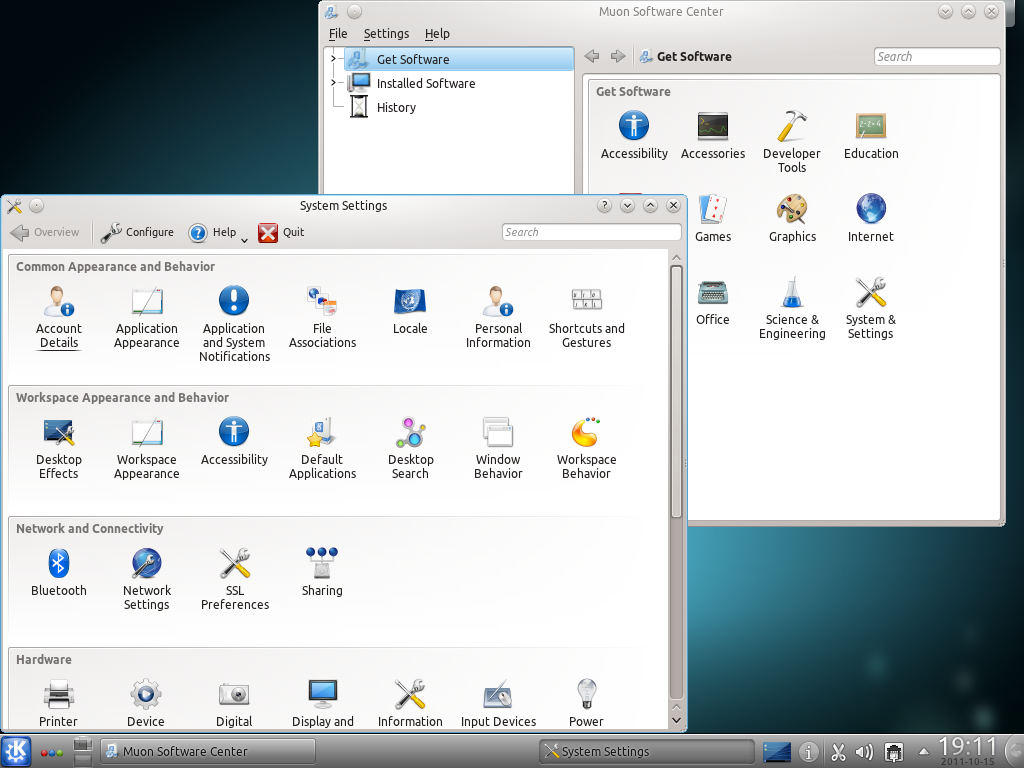The image size is (1024, 768).
Task: Click the clock in the panel
Action: (968, 750)
